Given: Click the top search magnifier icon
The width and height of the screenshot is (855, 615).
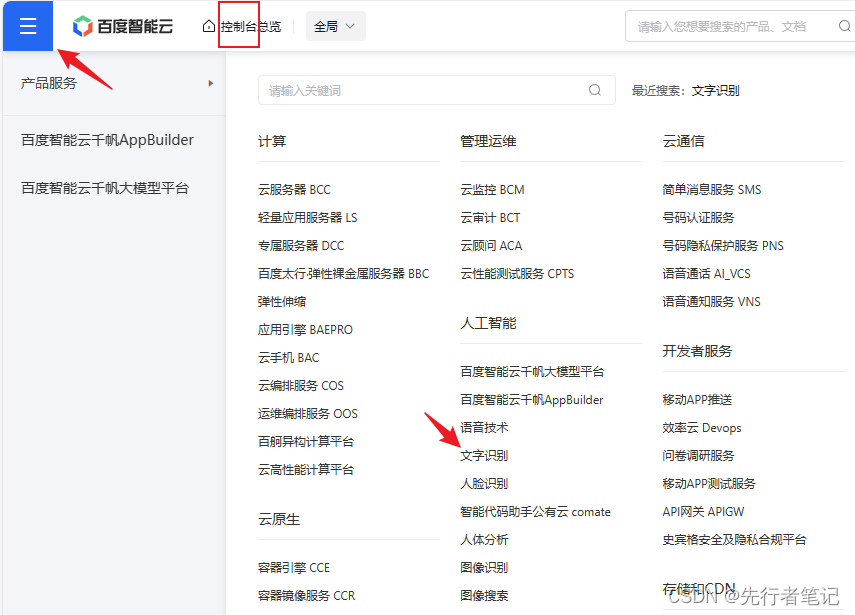Looking at the screenshot, I should (x=844, y=26).
